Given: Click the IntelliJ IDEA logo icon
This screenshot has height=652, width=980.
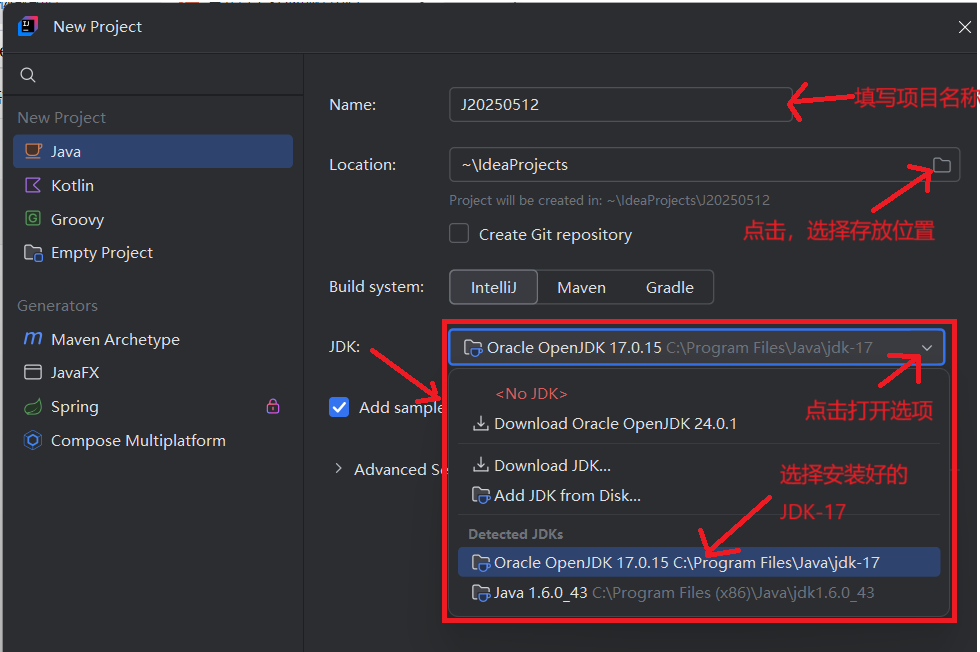Looking at the screenshot, I should (x=28, y=26).
